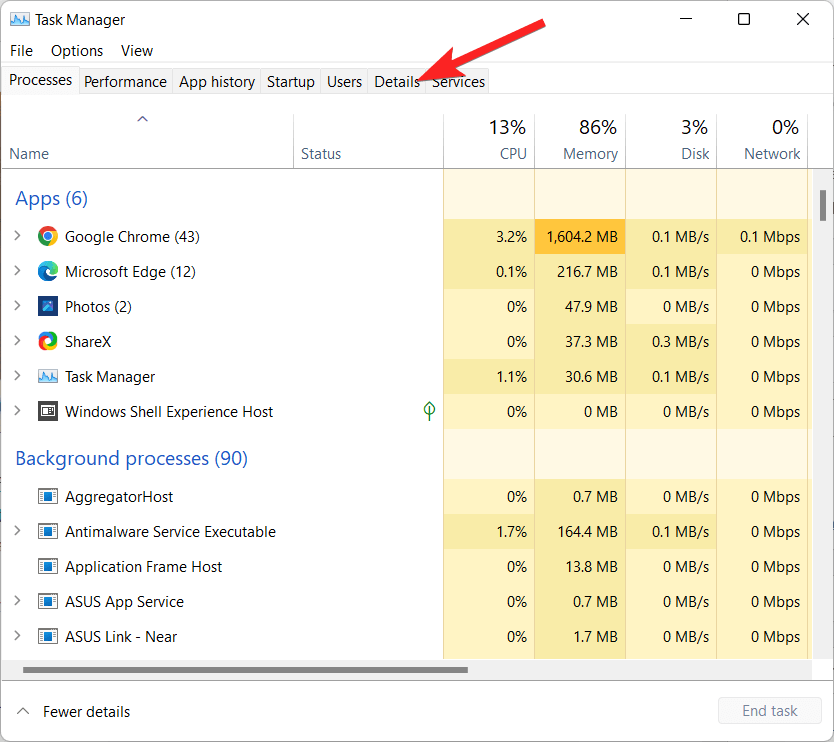This screenshot has height=742, width=834.
Task: Expand the Google Chrome process group
Action: 18,236
